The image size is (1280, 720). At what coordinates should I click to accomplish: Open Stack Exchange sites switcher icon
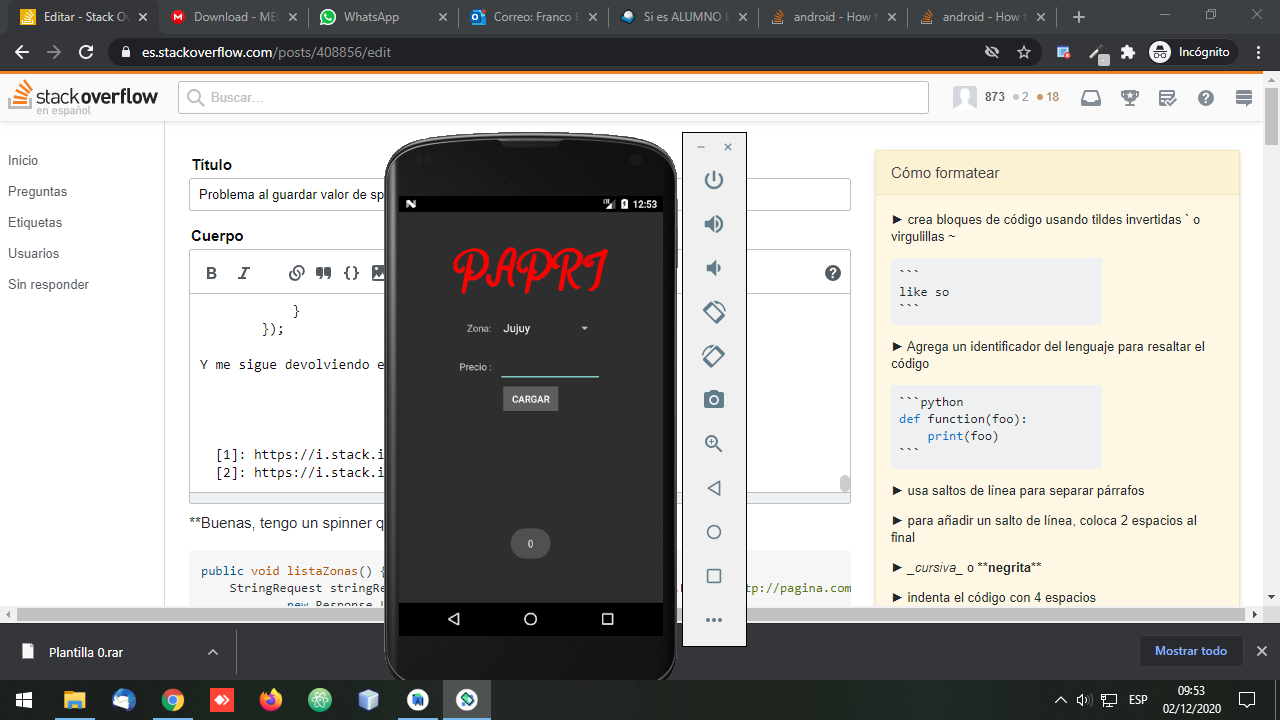pos(1244,97)
